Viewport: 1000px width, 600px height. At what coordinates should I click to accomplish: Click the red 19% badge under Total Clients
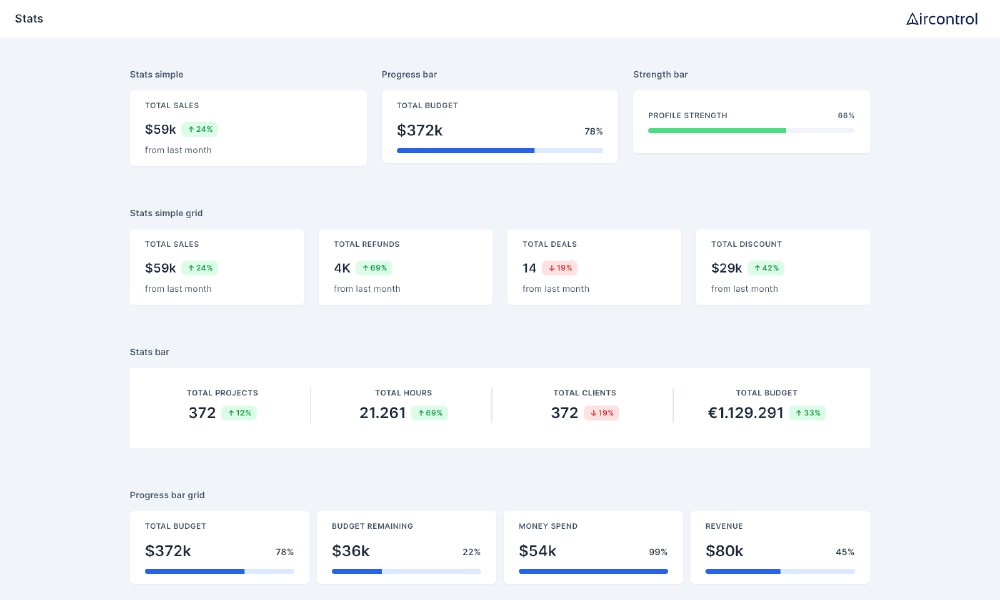pyautogui.click(x=601, y=413)
